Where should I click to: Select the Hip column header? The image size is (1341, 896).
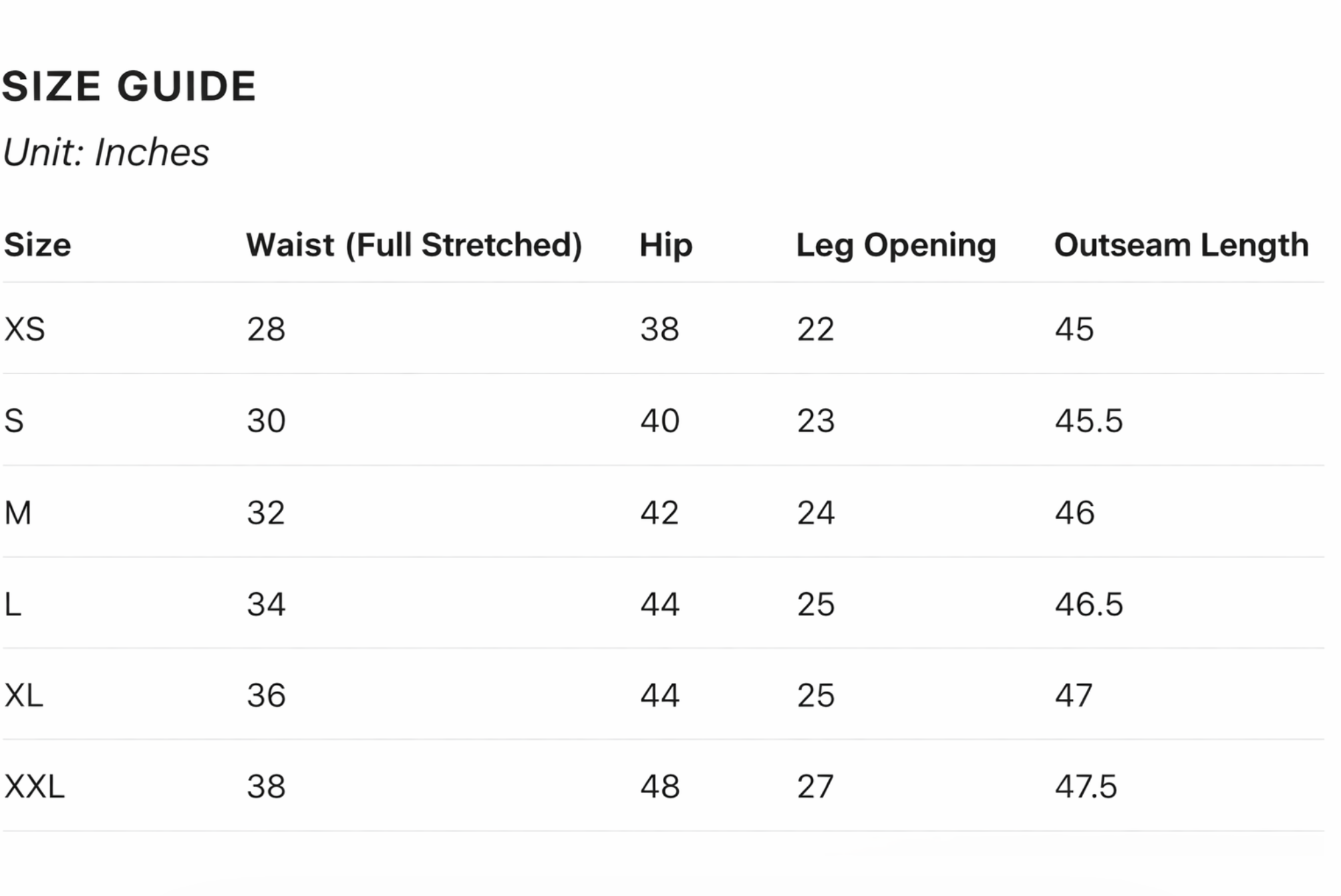coord(665,245)
